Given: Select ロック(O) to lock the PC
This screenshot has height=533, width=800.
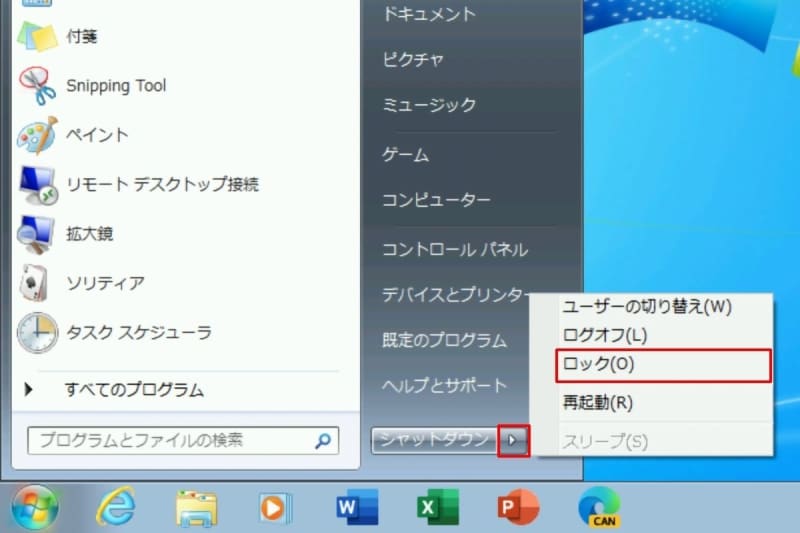Looking at the screenshot, I should coord(663,365).
